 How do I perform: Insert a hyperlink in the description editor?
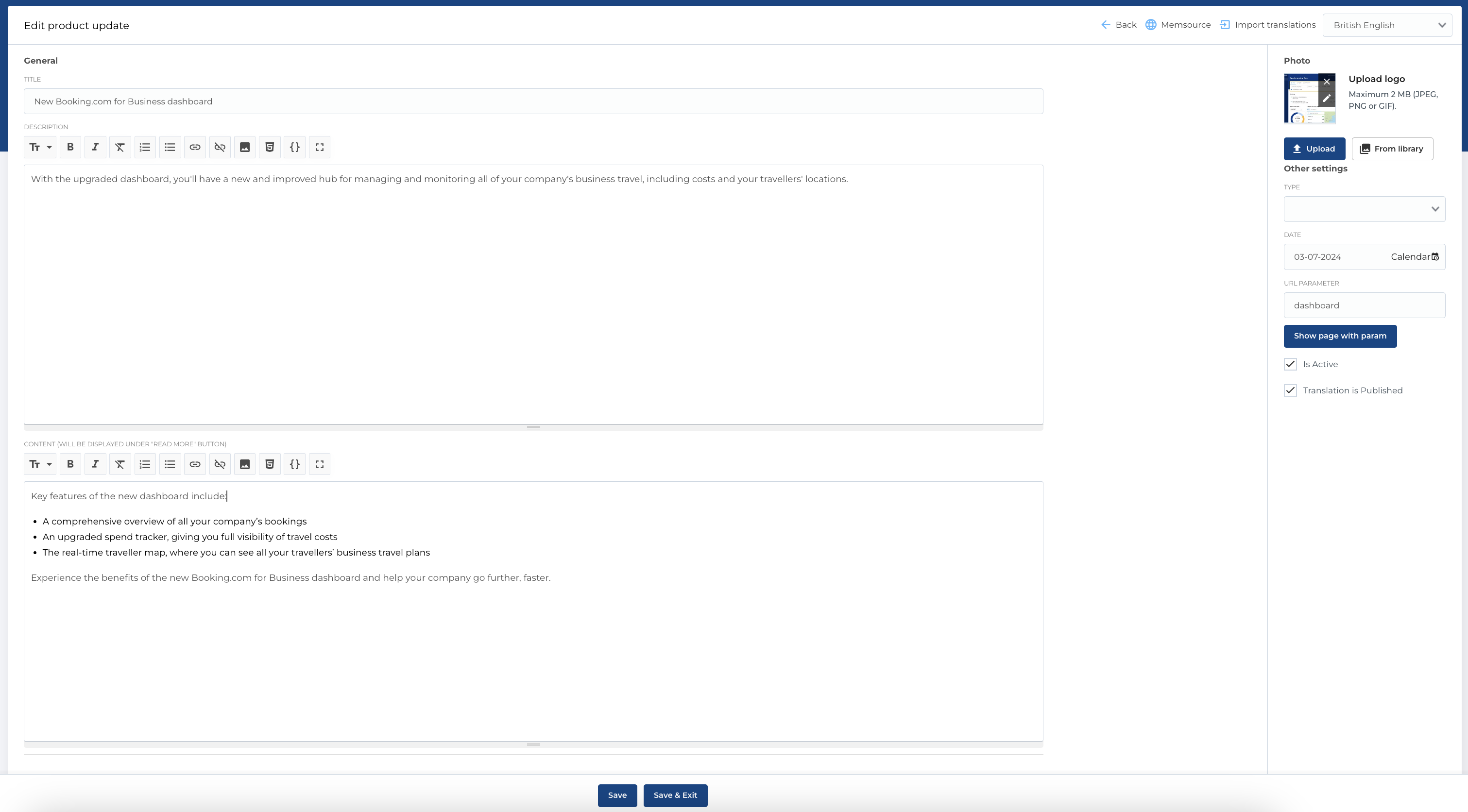click(x=195, y=147)
